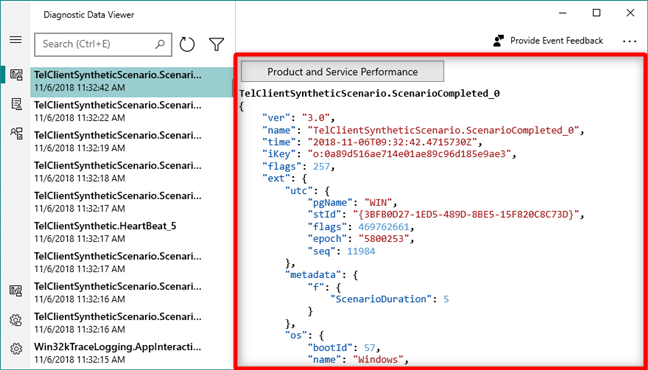Click the "stId" GUID value line
This screenshot has width=648, height=370.
point(446,215)
